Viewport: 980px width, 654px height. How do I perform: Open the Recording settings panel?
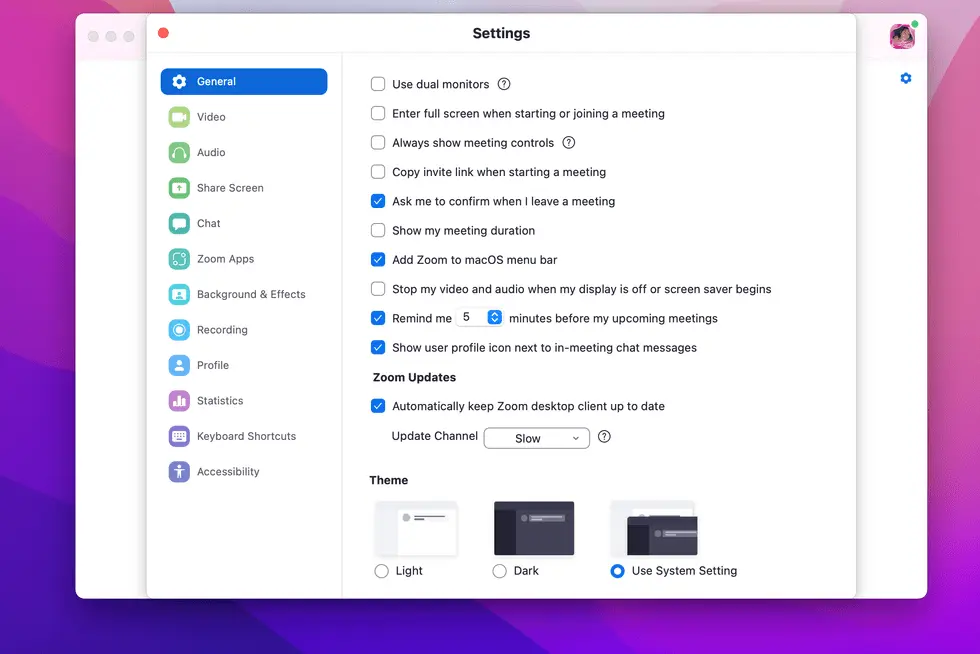point(221,329)
